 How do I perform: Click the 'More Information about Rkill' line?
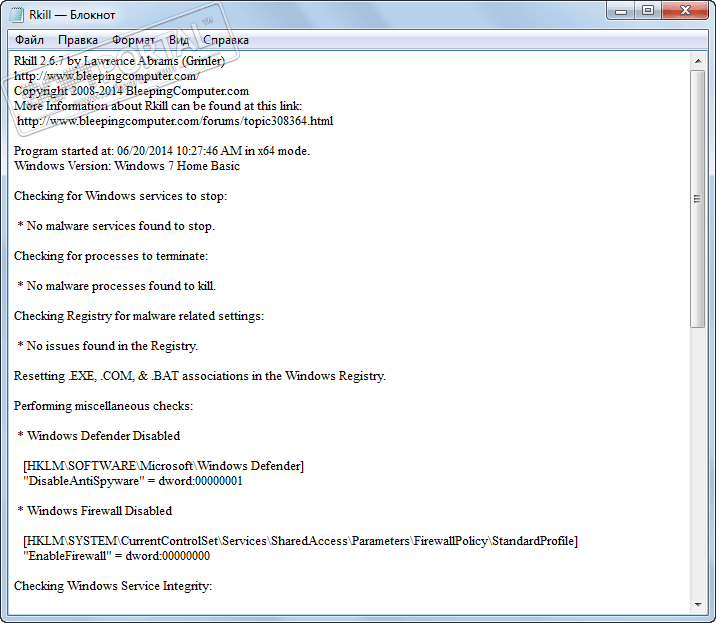coord(158,106)
